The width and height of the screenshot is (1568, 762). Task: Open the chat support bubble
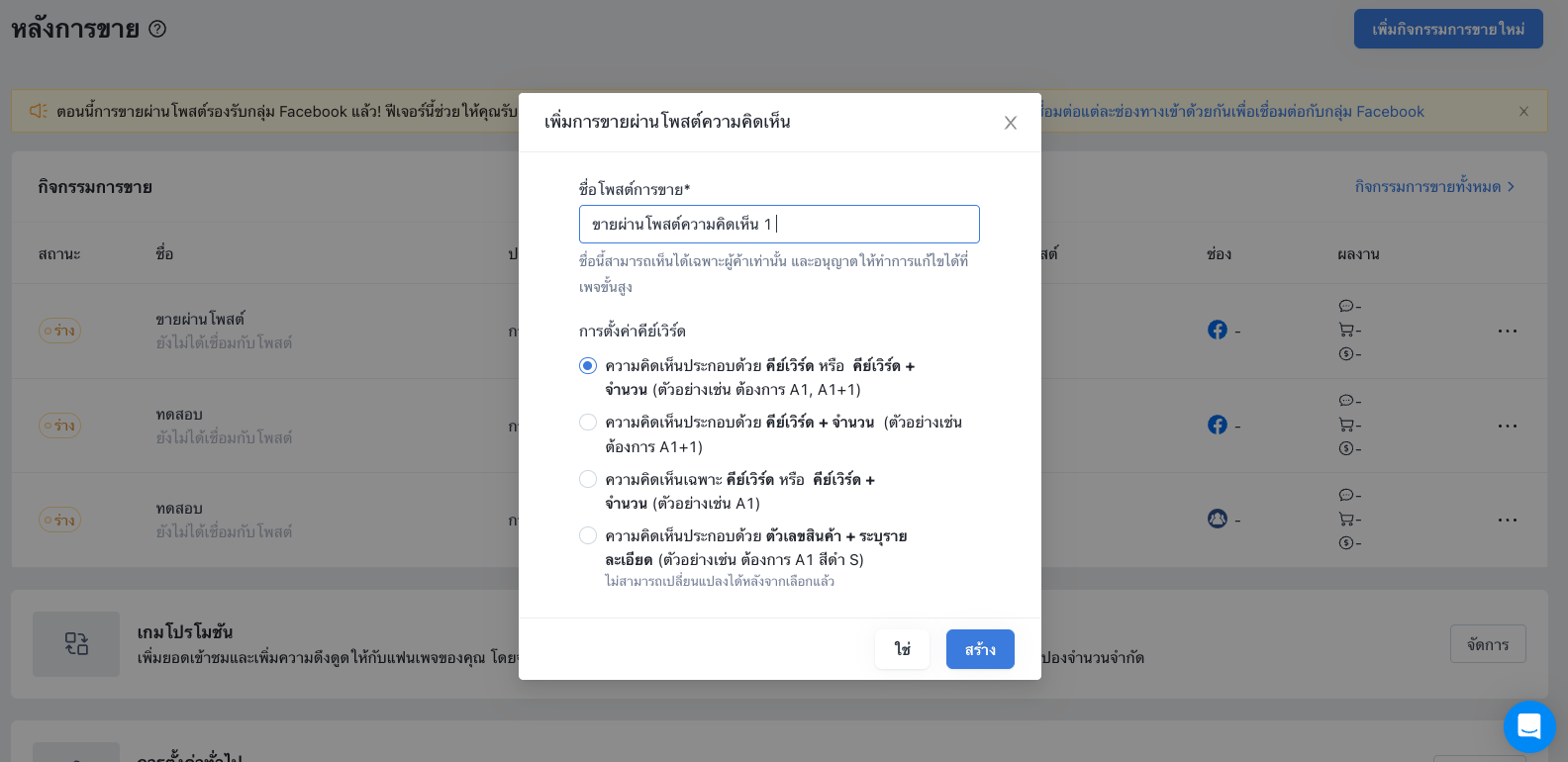1529,726
